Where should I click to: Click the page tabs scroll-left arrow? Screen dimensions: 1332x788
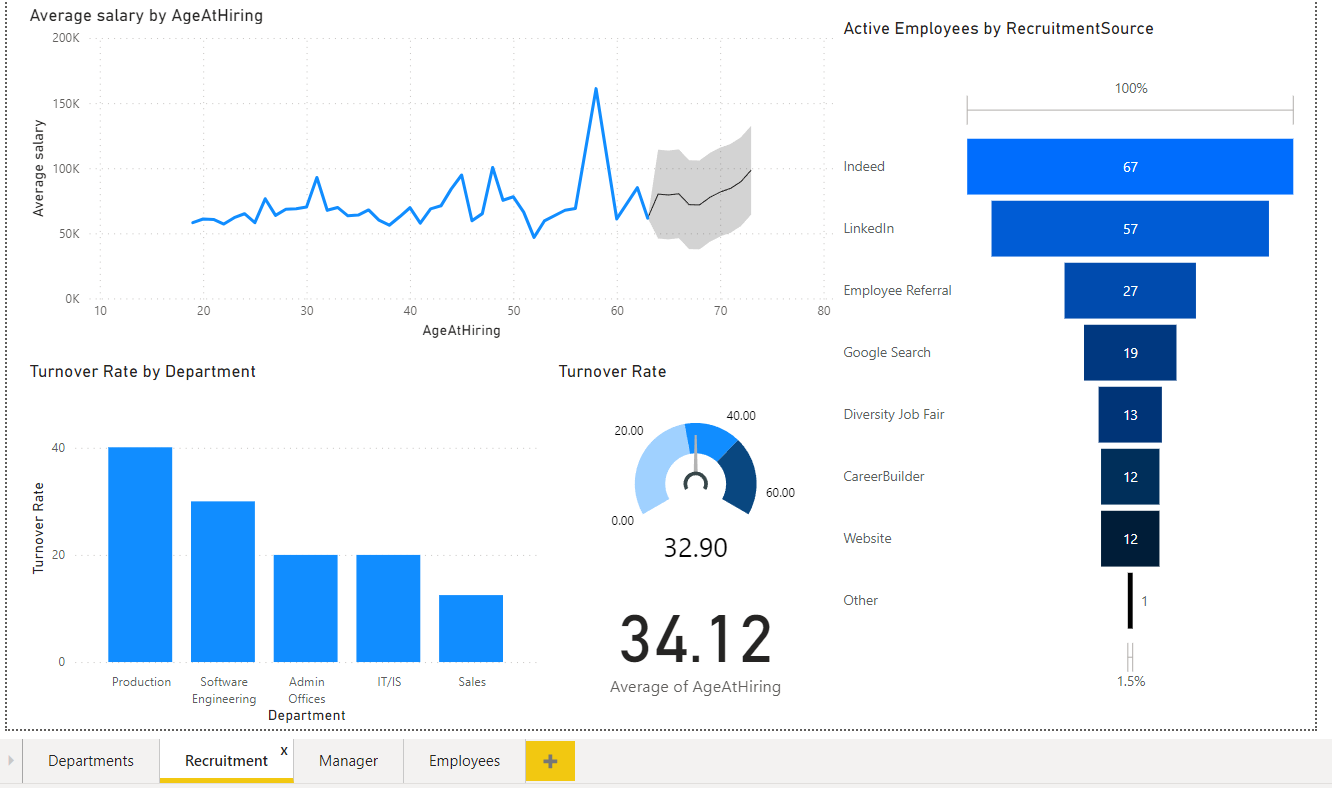click(11, 761)
